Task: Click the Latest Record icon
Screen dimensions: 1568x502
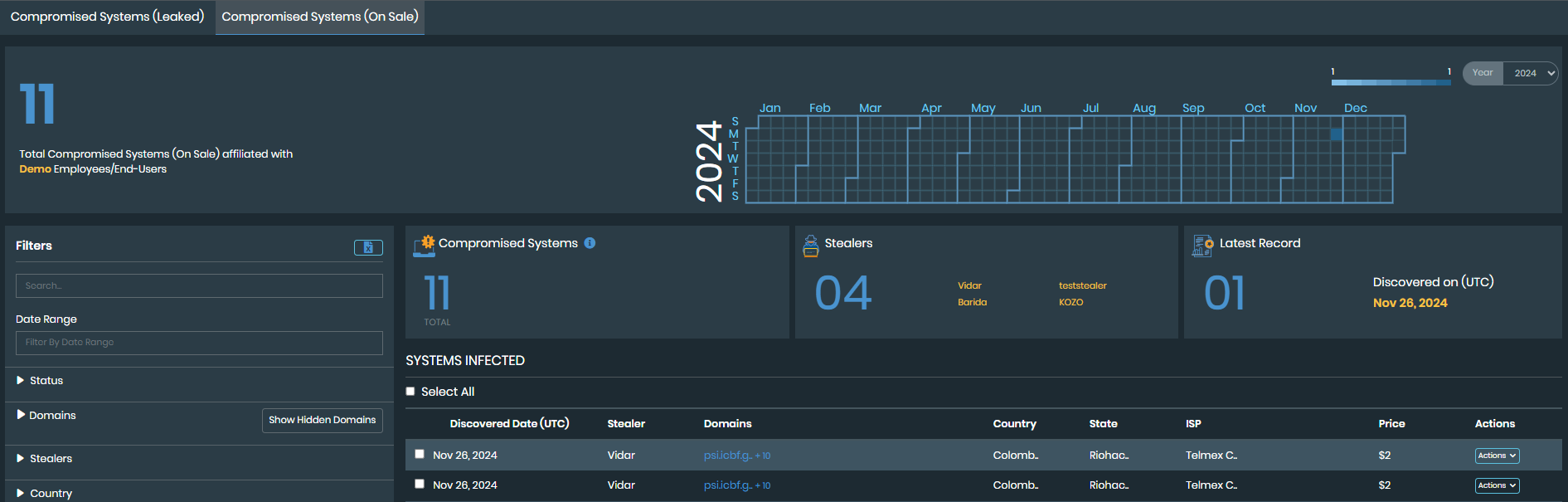Action: click(1202, 245)
